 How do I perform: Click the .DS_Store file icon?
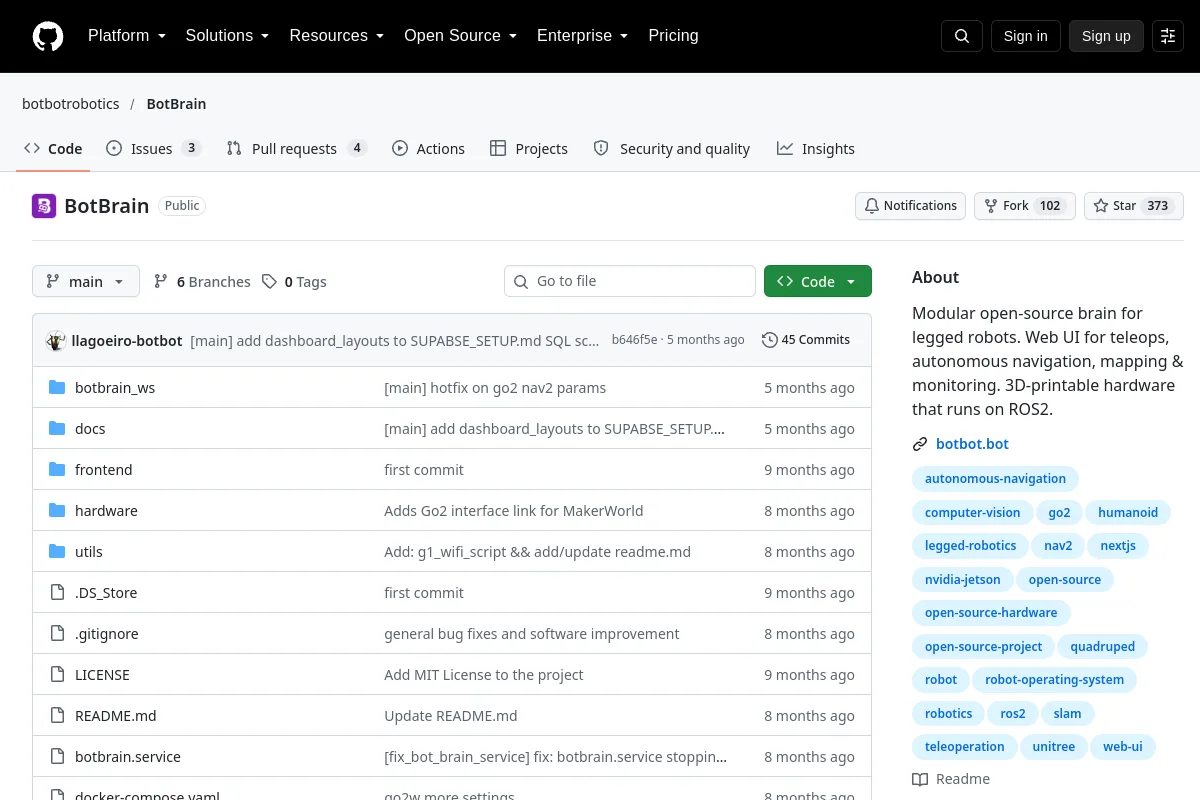click(57, 592)
